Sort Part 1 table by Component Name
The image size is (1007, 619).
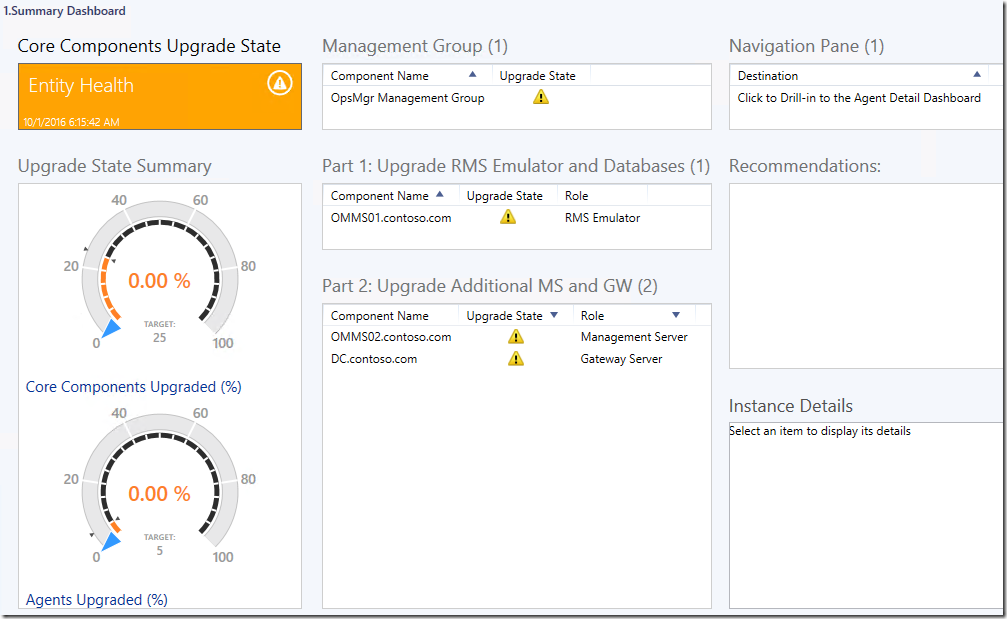(x=440, y=195)
